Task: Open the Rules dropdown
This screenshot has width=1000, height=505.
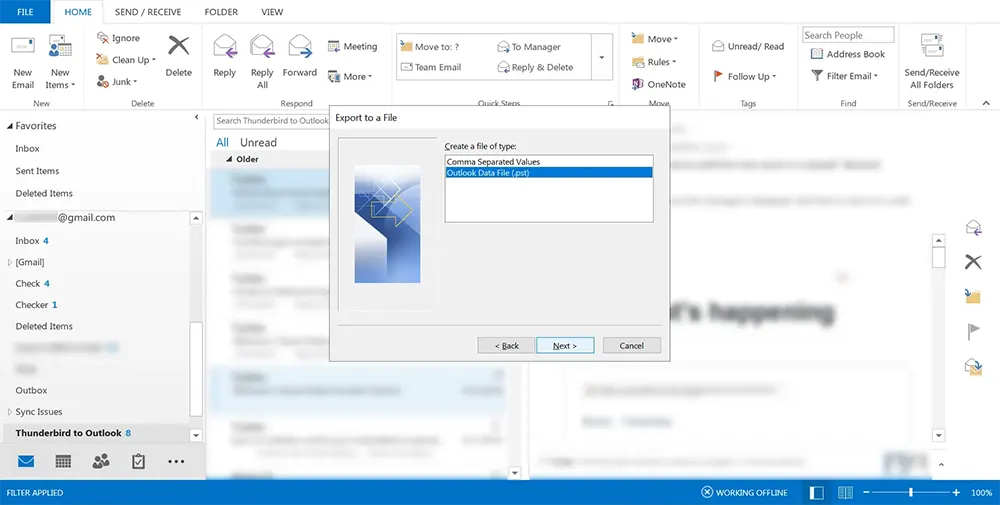Action: pos(654,62)
